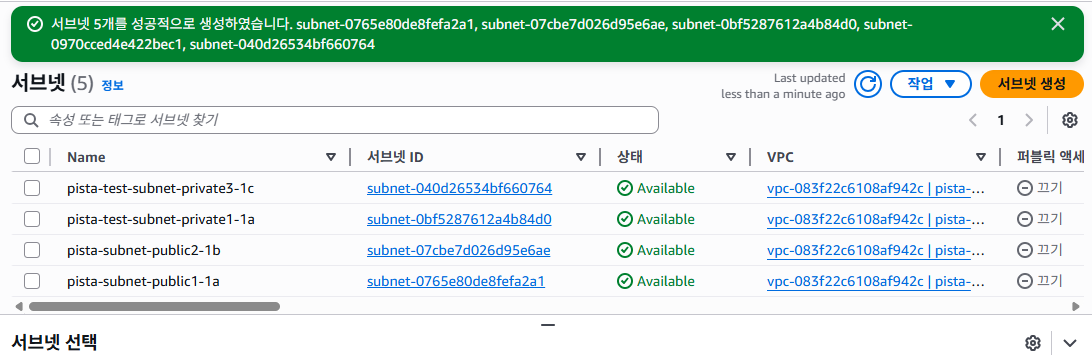
Task: Open the details panel settings gear
Action: click(1033, 342)
